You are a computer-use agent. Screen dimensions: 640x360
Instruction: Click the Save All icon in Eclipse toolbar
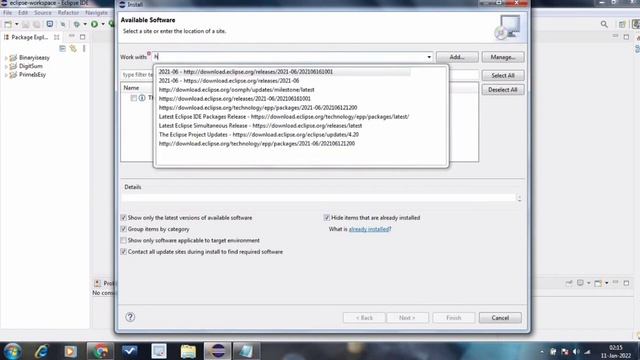[x=37, y=24]
